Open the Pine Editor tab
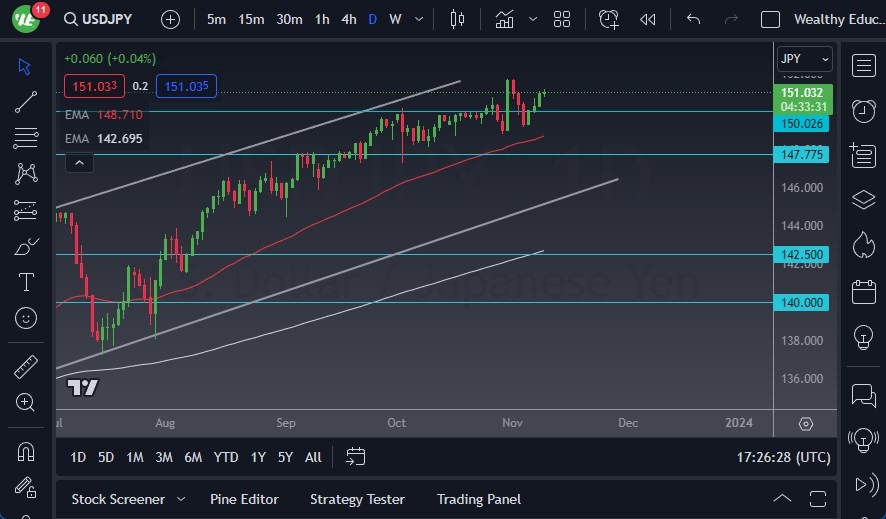 click(x=244, y=499)
